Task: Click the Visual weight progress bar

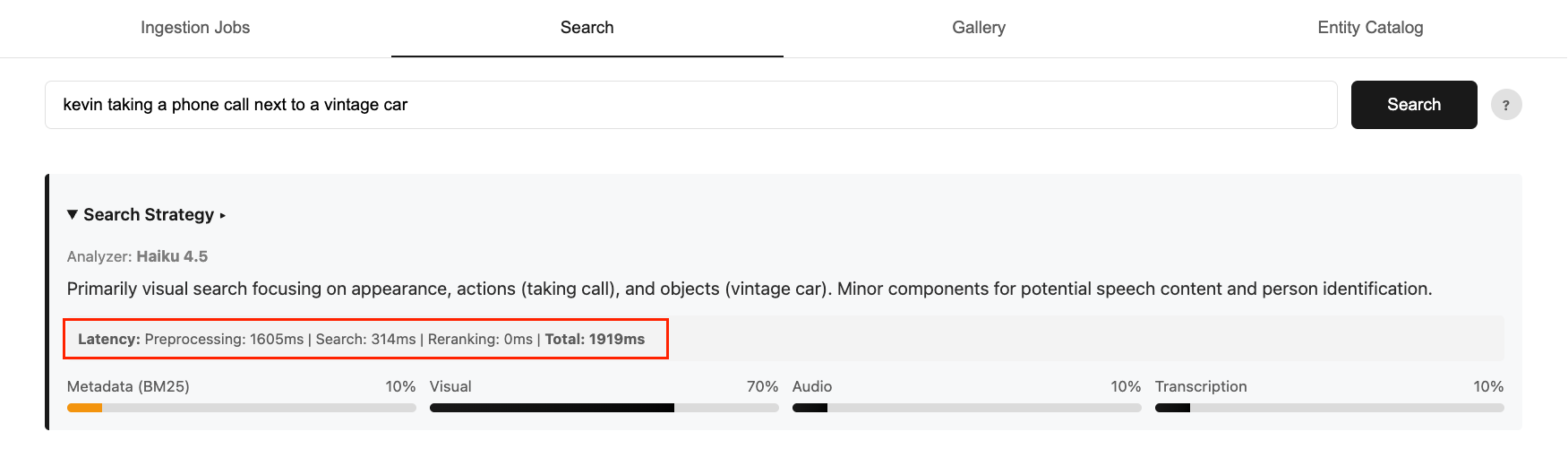Action: click(x=604, y=408)
